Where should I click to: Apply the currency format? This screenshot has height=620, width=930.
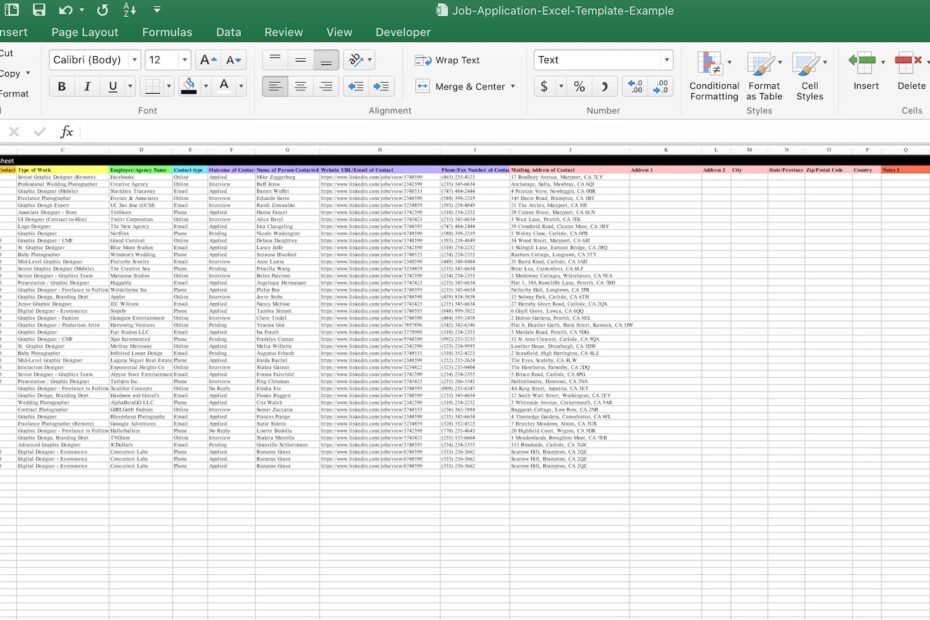point(545,87)
